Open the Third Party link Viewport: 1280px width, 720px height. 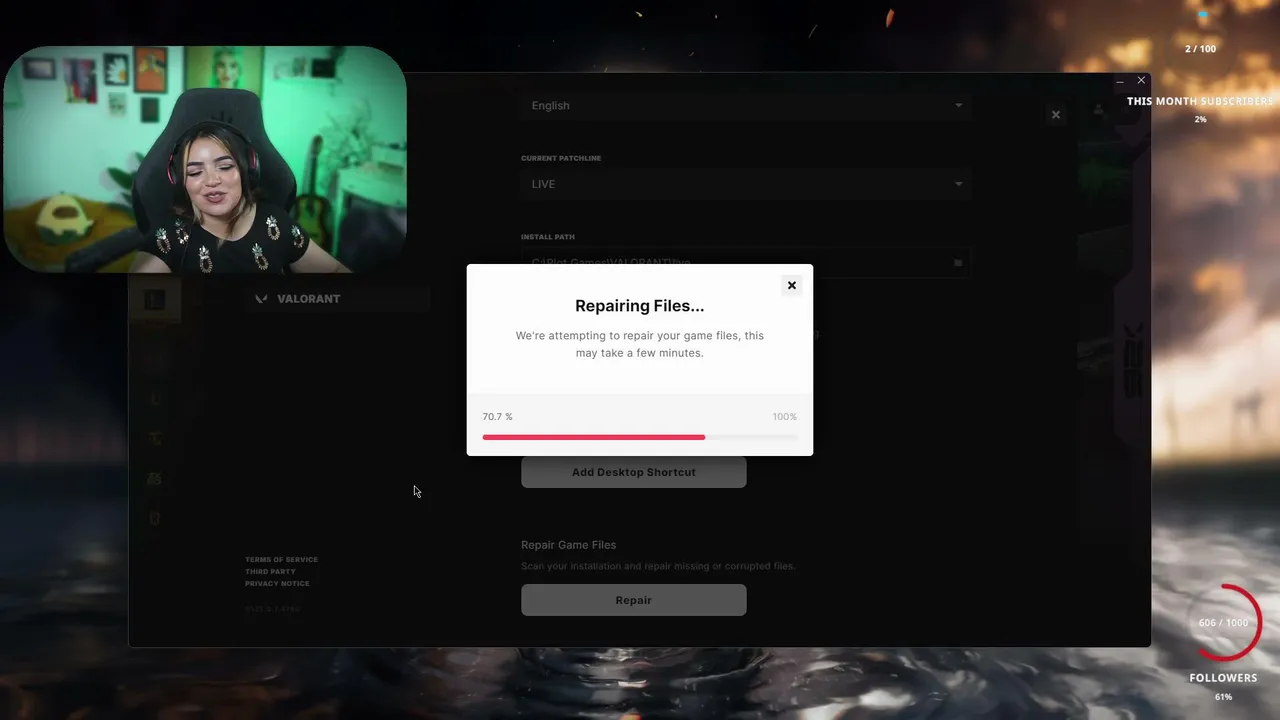(x=270, y=571)
